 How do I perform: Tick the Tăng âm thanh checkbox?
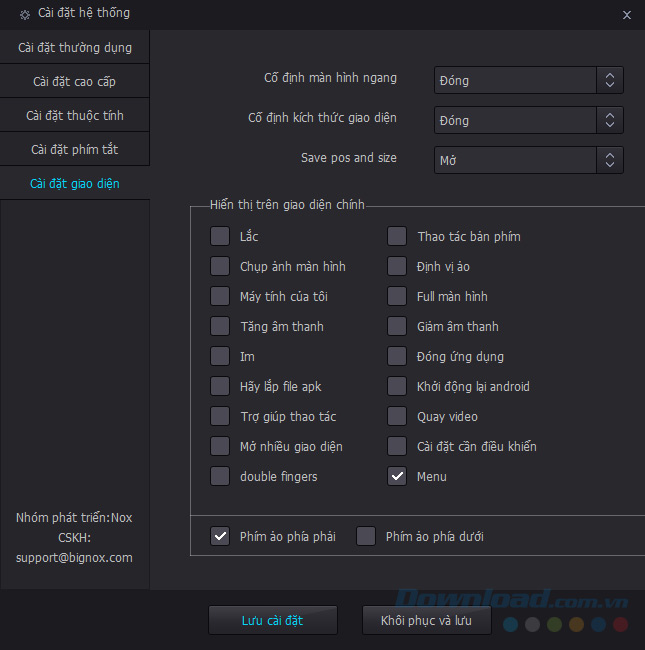click(x=220, y=327)
